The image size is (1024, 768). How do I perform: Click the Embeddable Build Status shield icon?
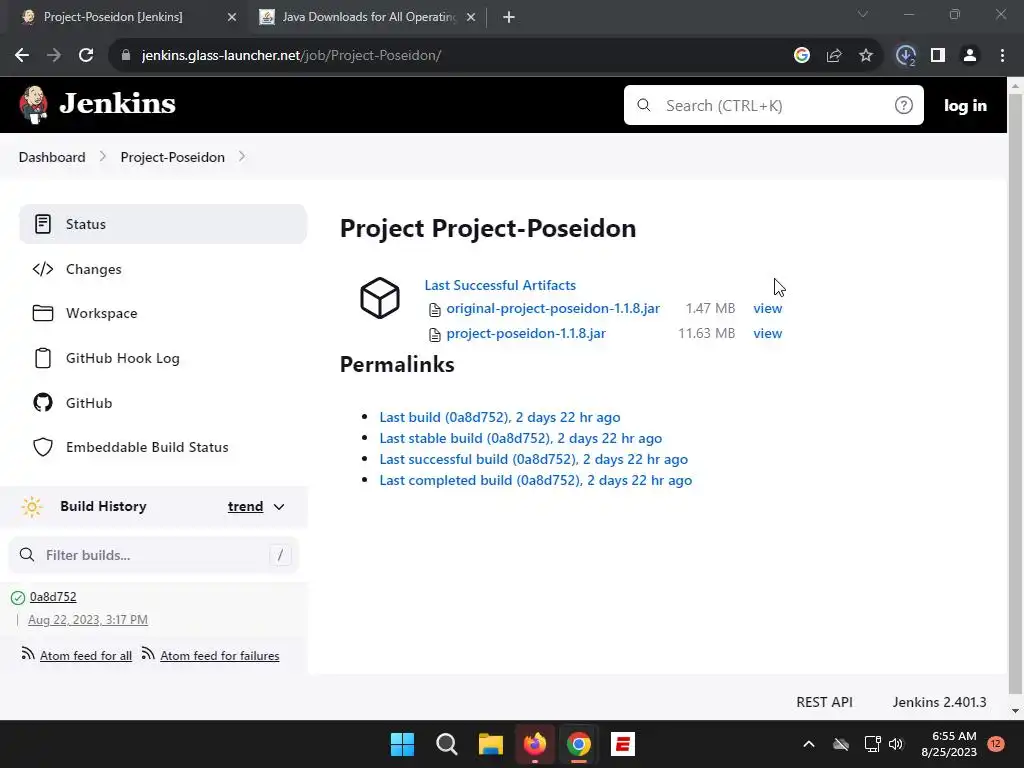(42, 447)
